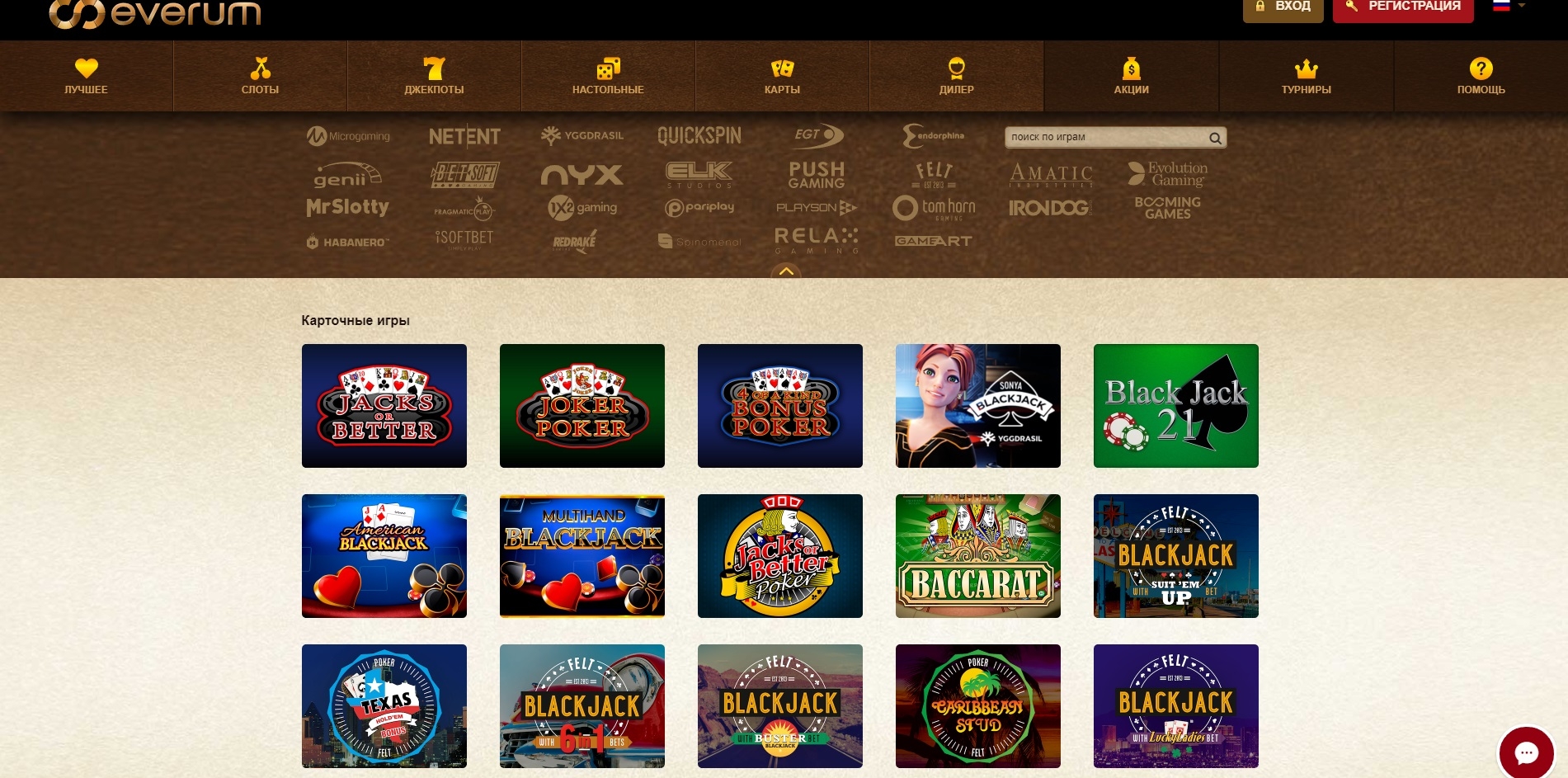Open the Турниры crown icon
Screen dimensions: 1568x778
tap(1306, 68)
